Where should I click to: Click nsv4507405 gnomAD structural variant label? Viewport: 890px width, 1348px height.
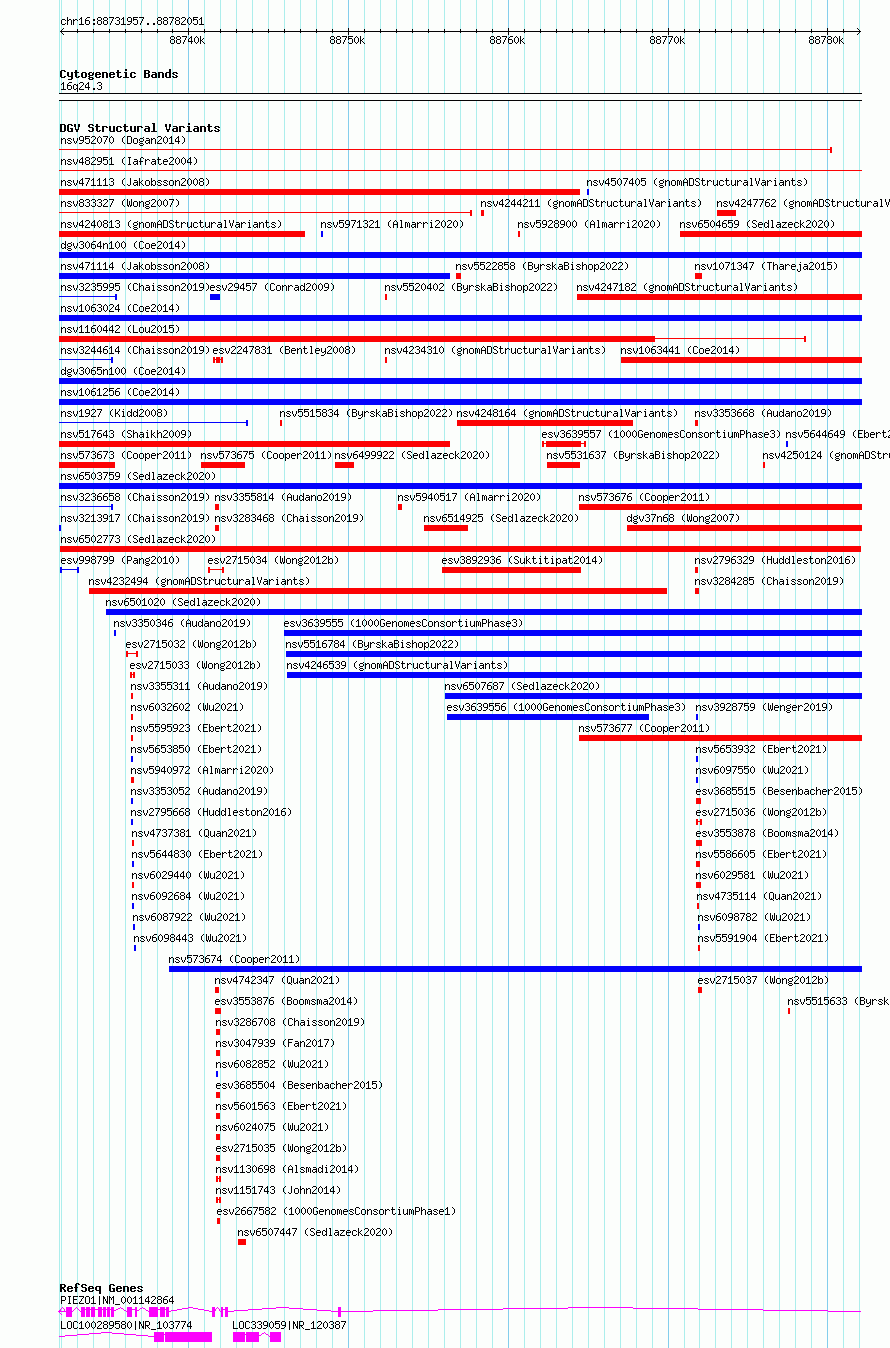698,182
